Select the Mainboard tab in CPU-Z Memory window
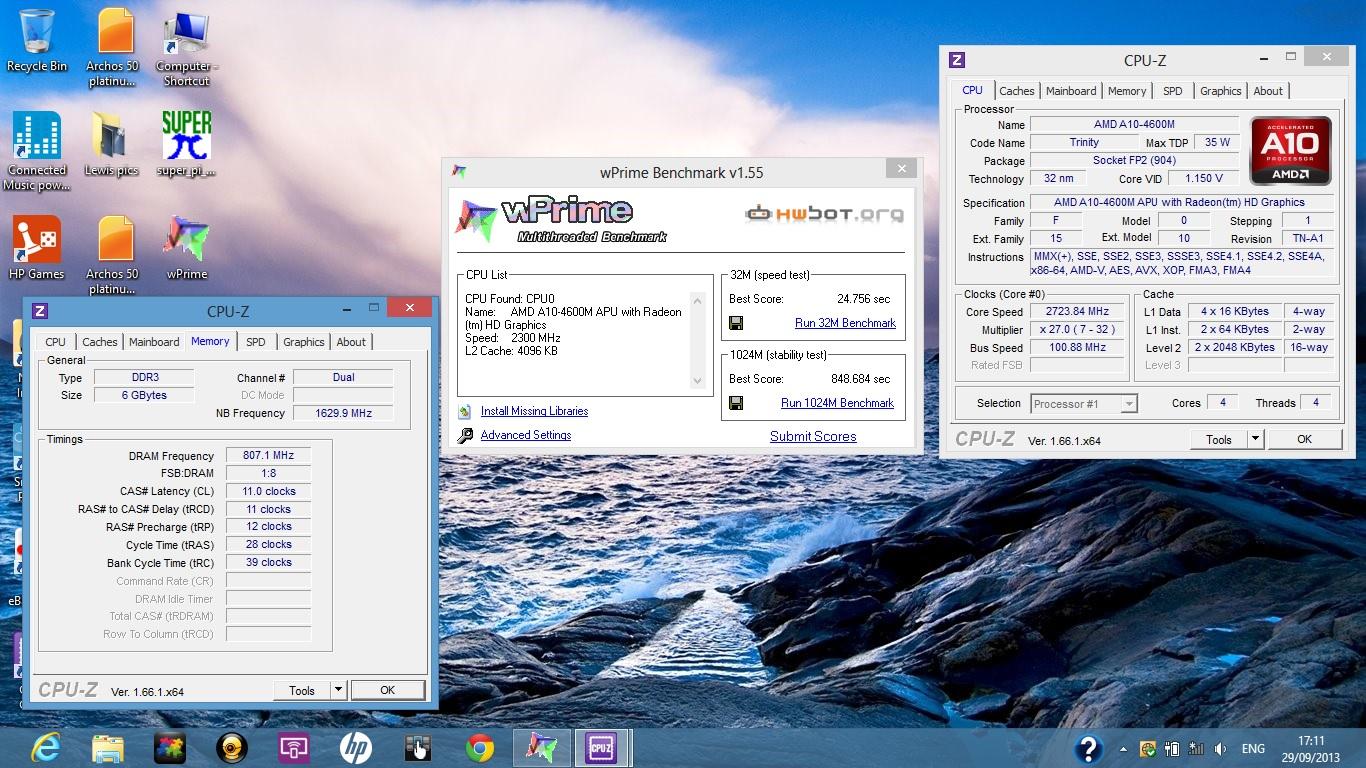This screenshot has height=768, width=1366. coord(154,342)
